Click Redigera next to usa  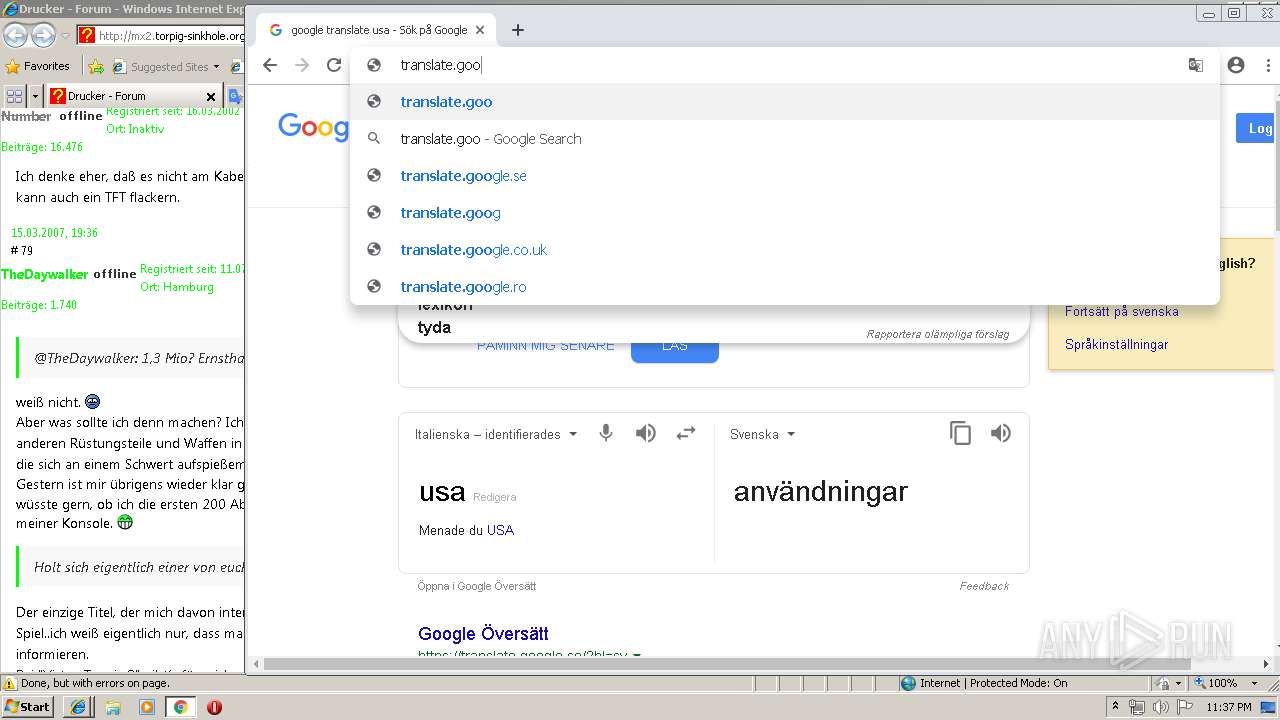tap(494, 497)
